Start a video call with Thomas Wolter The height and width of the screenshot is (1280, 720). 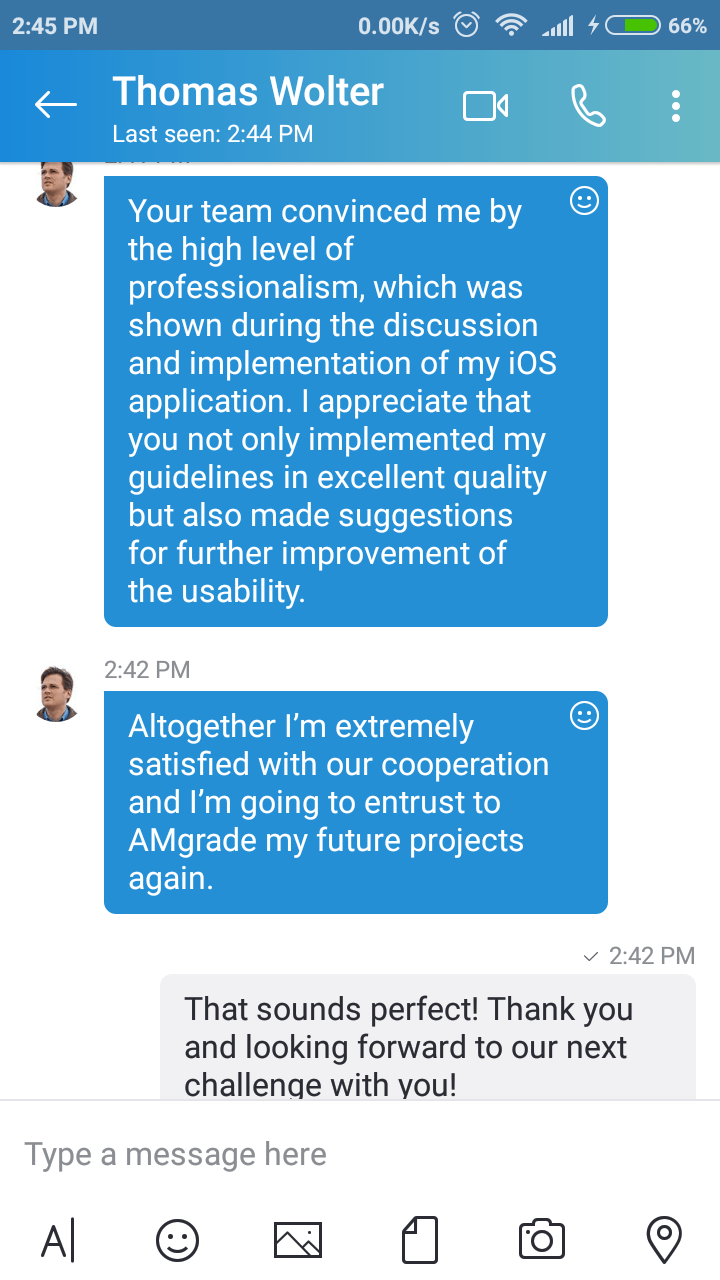point(486,105)
